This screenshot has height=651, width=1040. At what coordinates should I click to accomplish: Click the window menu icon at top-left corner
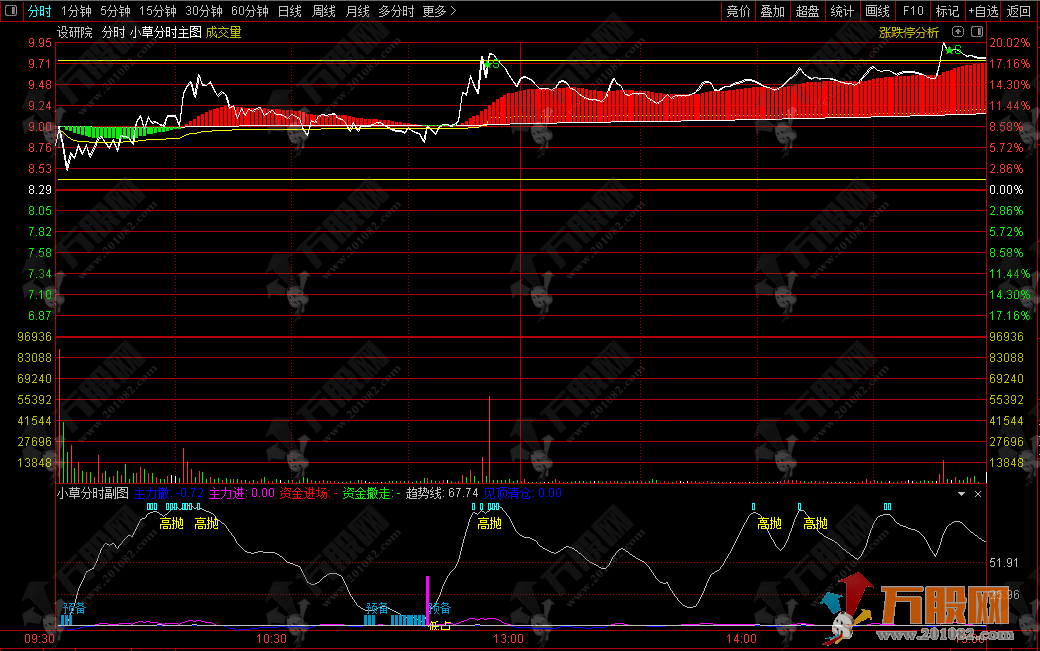click(x=10, y=11)
